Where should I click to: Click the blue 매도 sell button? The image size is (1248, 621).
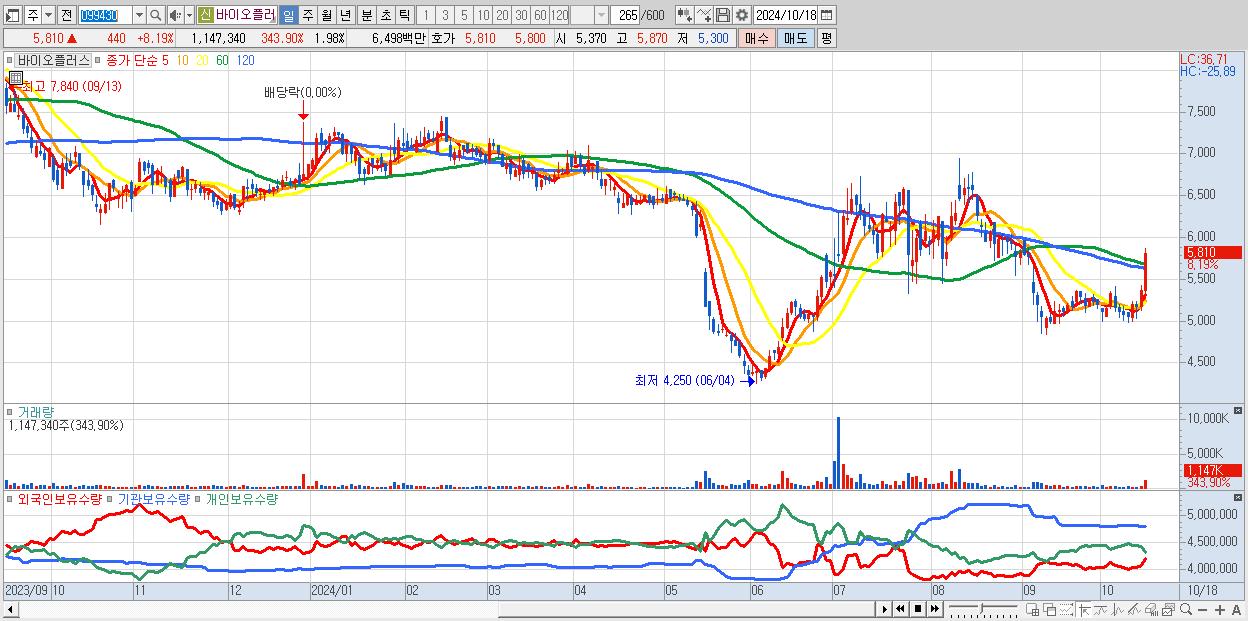pos(795,37)
